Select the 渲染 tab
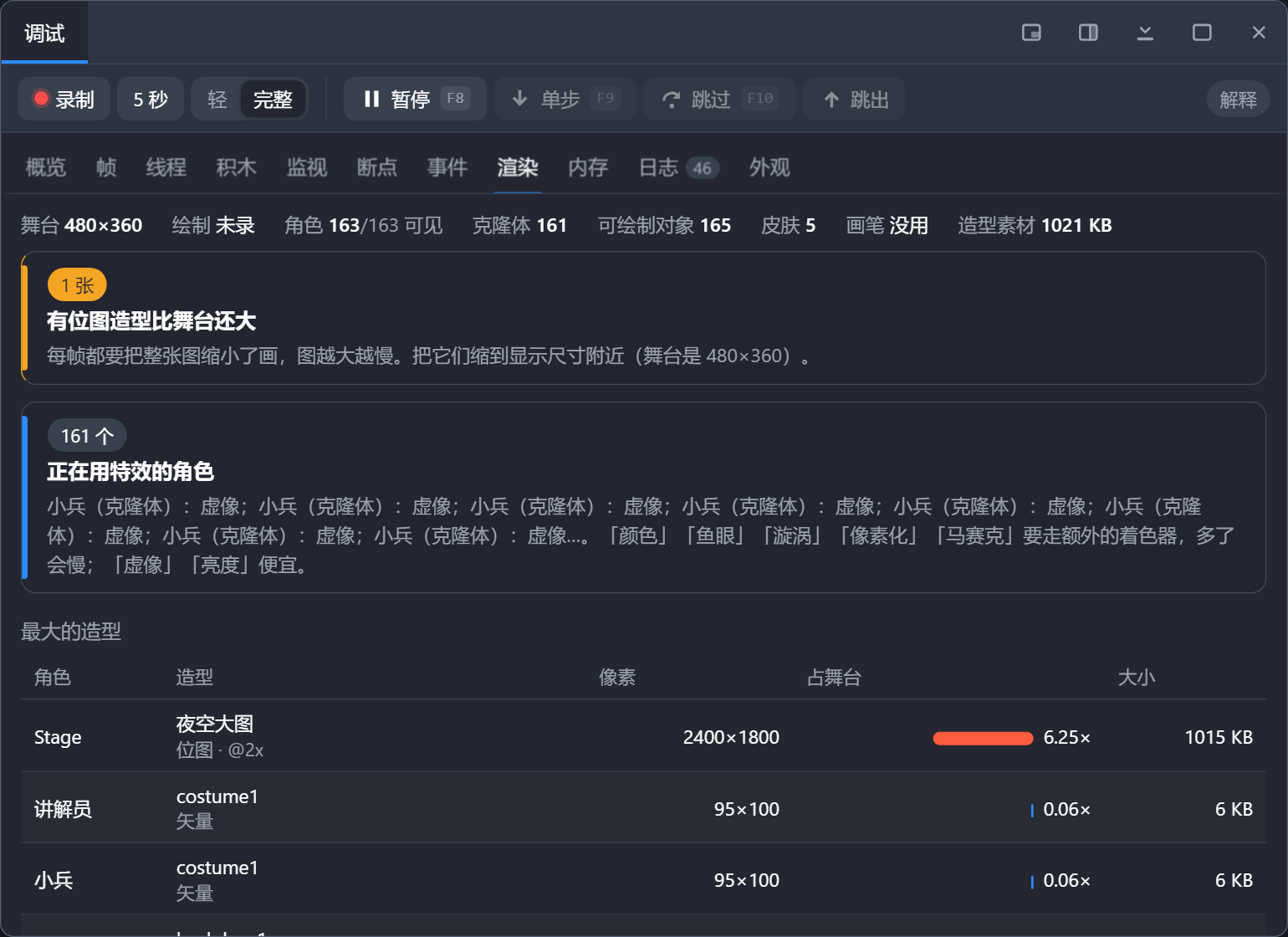Image resolution: width=1288 pixels, height=937 pixels. 518,167
